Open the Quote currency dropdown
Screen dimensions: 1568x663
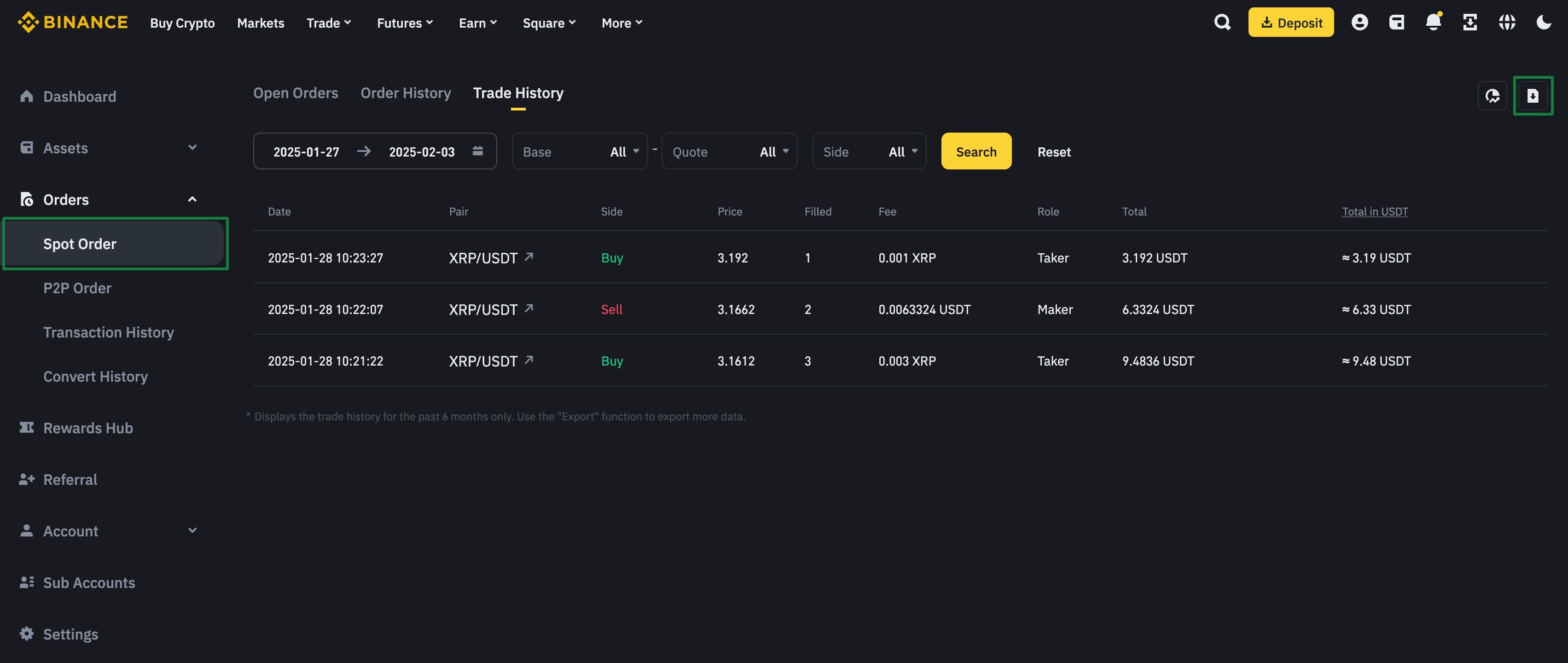(729, 151)
